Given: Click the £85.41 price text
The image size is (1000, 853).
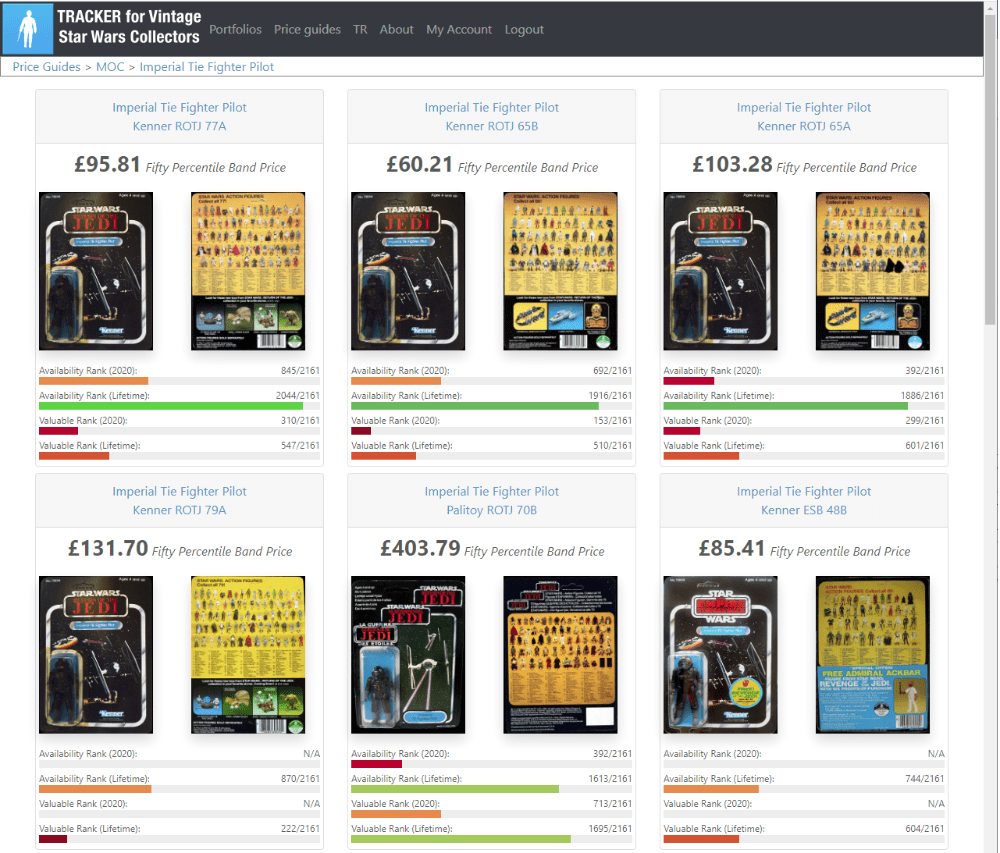Looking at the screenshot, I should pyautogui.click(x=732, y=548).
